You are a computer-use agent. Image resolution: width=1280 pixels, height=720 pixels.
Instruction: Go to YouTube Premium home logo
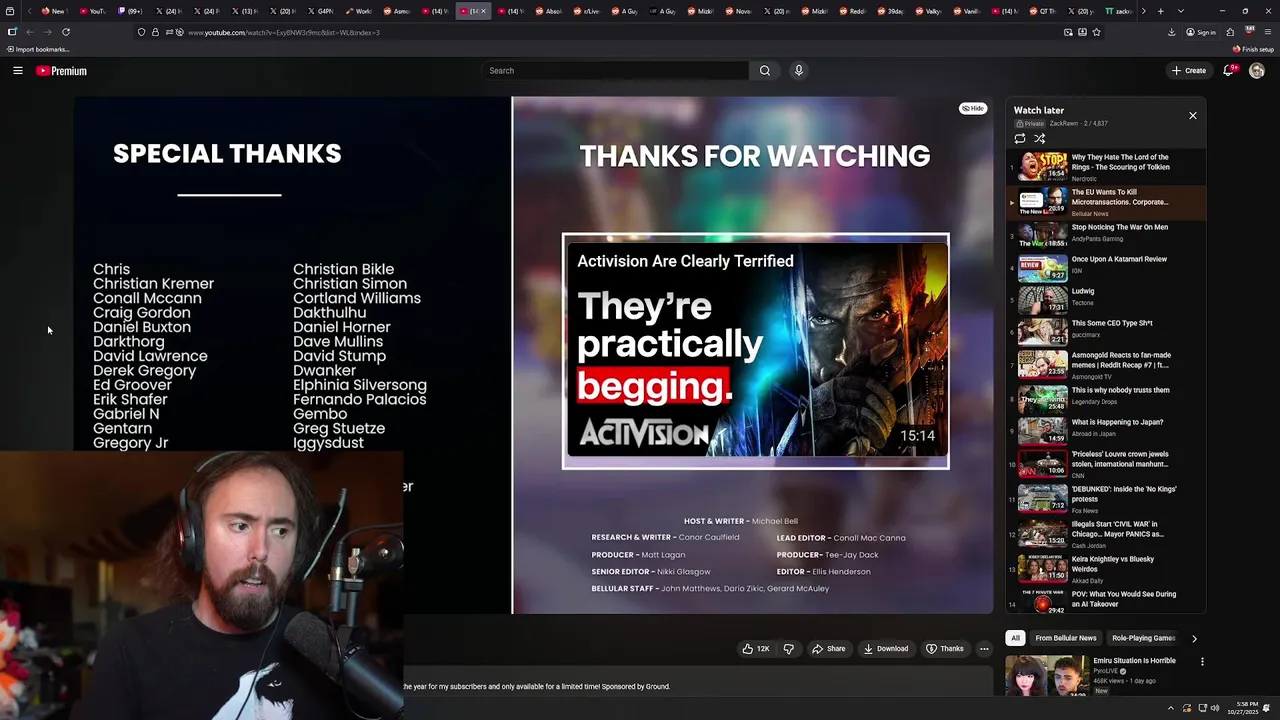(62, 71)
